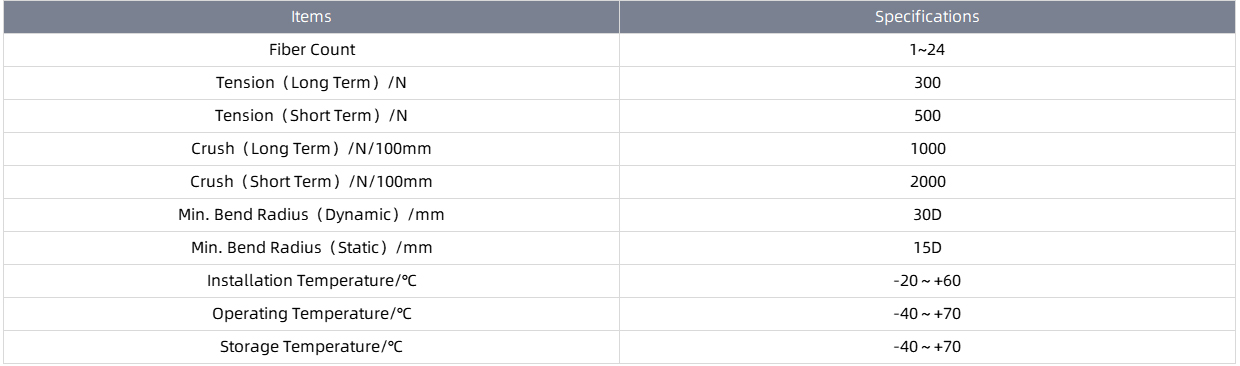Select Min. Bend Radius (Dynamic) label
Viewport: 1240px width, 366px height.
point(312,215)
